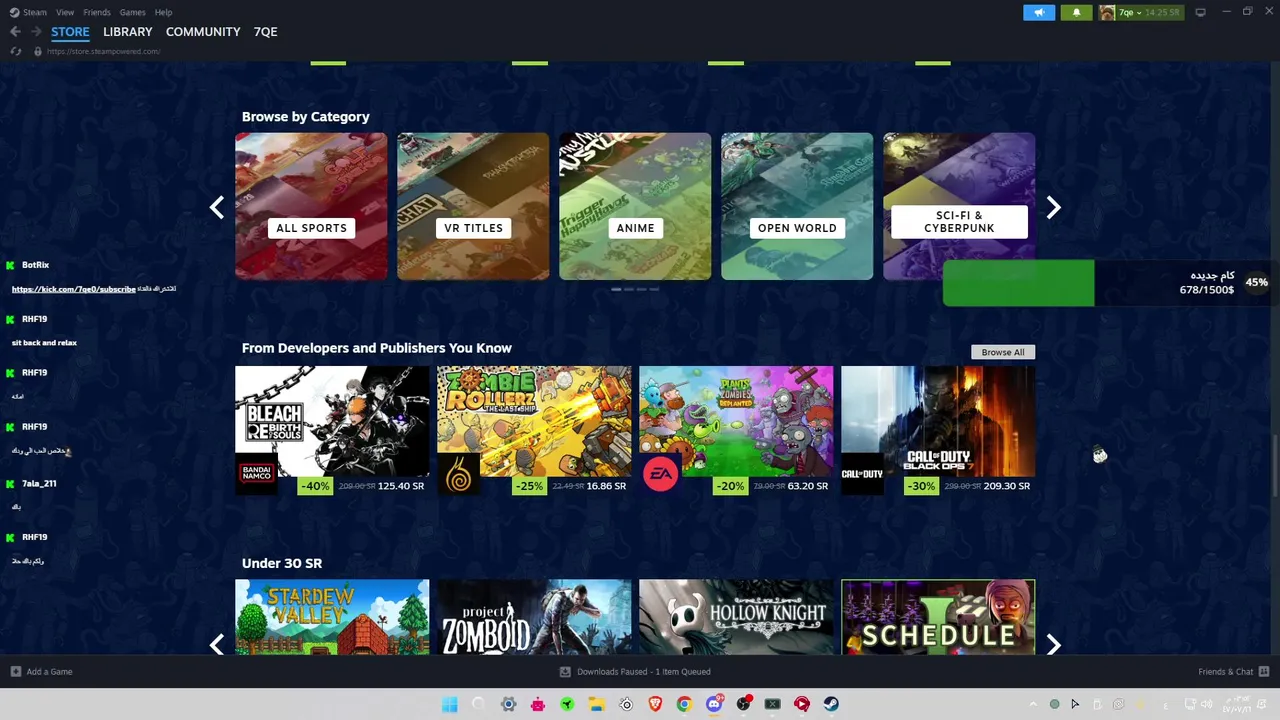Open Discord from the taskbar
The width and height of the screenshot is (1280, 720).
(x=714, y=704)
